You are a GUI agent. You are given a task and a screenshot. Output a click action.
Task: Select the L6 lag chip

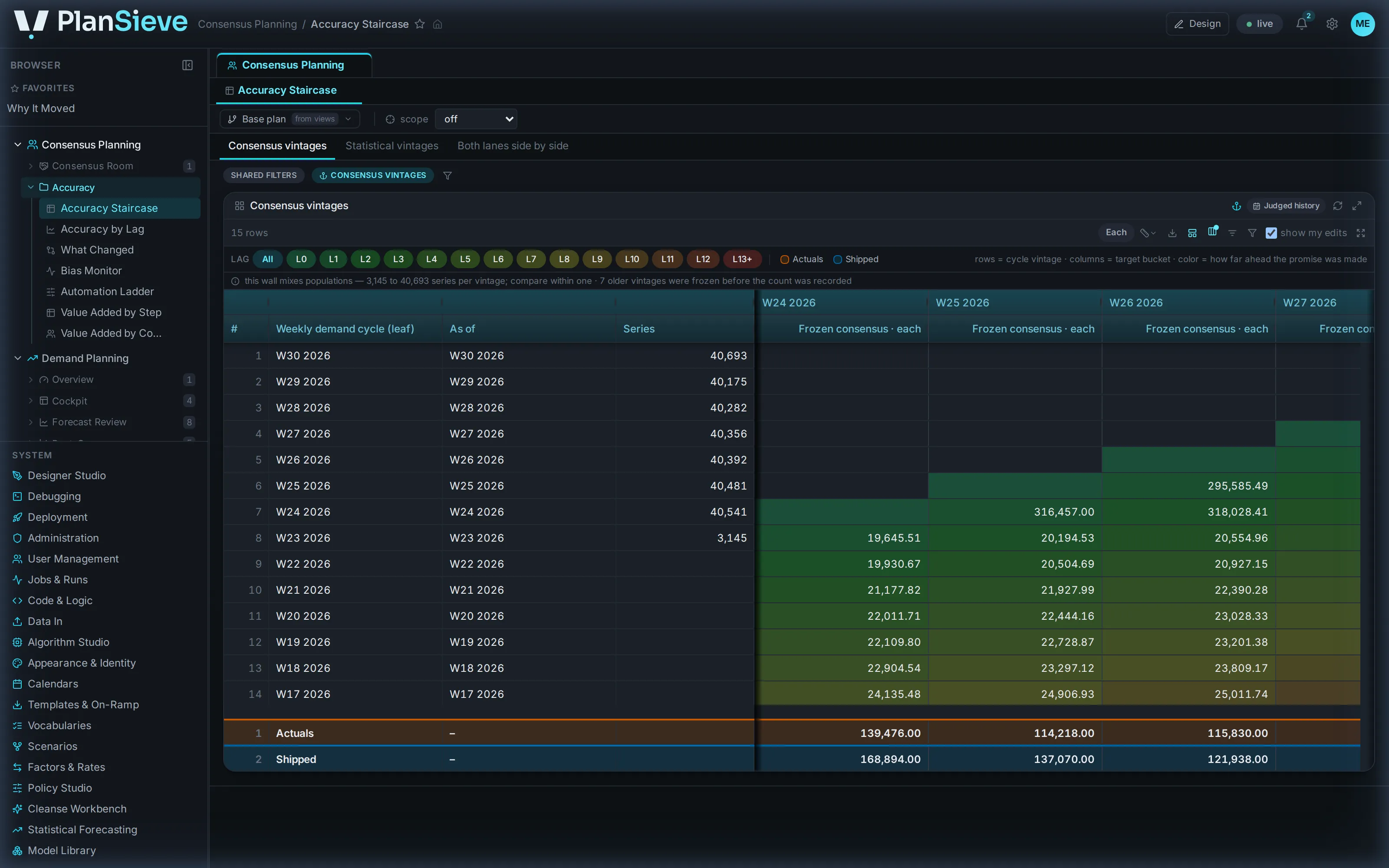click(497, 260)
